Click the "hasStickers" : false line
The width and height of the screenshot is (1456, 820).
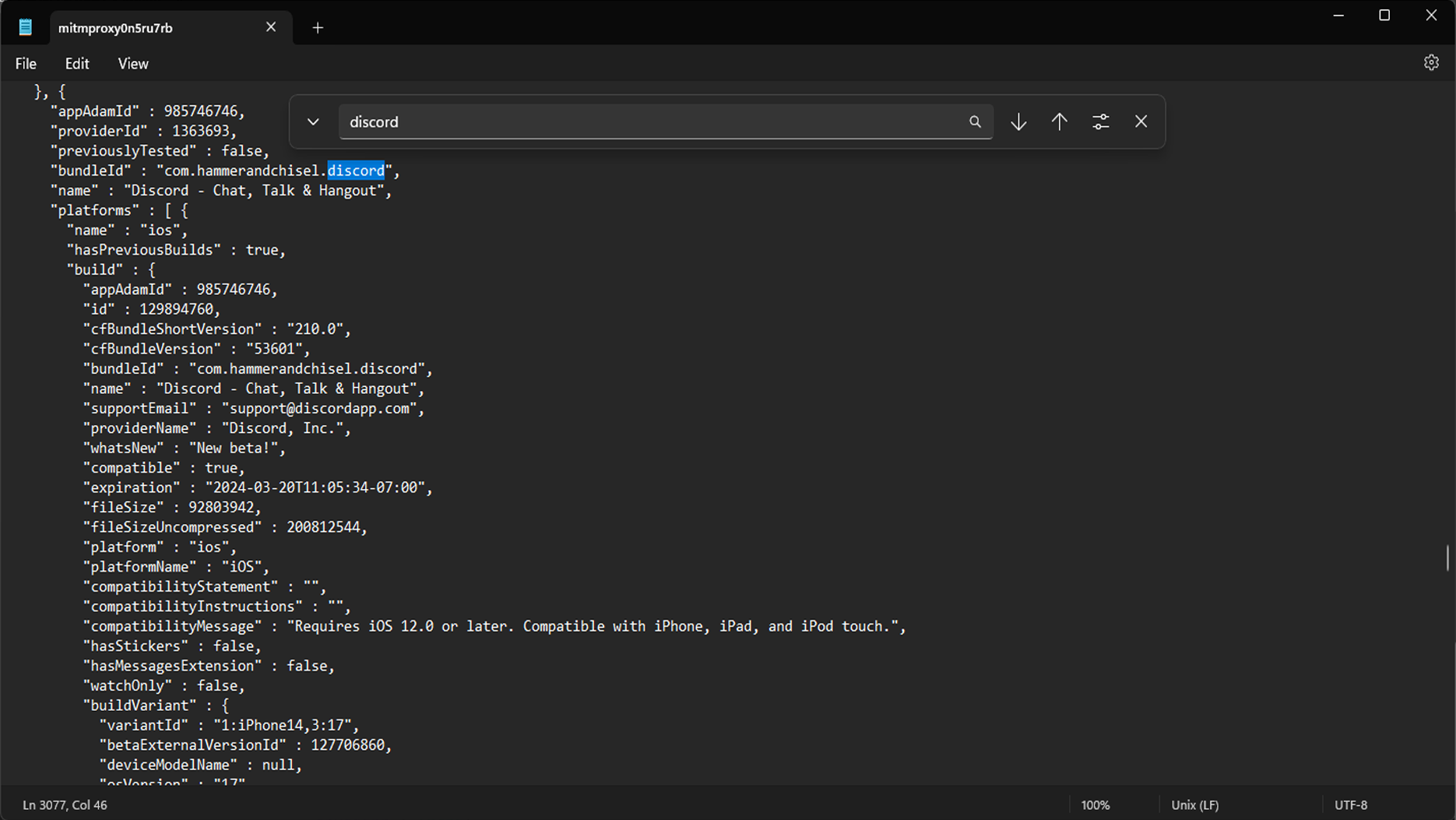[x=172, y=646]
